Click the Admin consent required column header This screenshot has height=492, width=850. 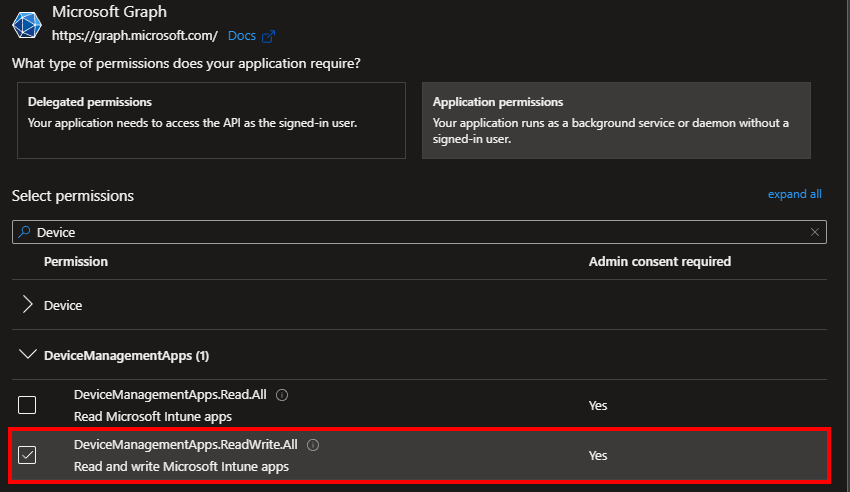tap(659, 261)
